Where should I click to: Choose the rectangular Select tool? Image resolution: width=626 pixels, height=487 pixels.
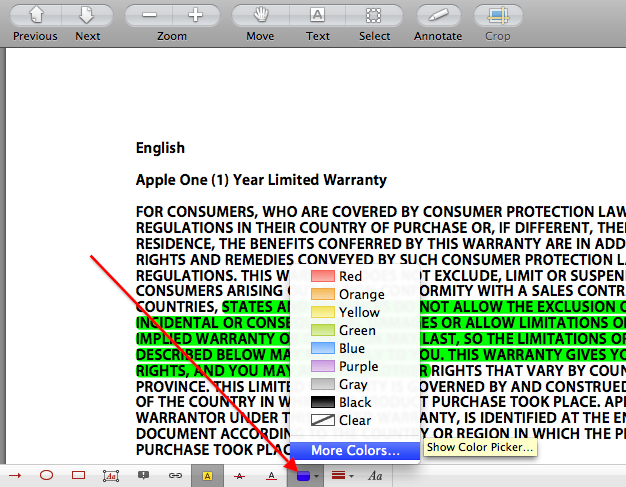click(374, 16)
